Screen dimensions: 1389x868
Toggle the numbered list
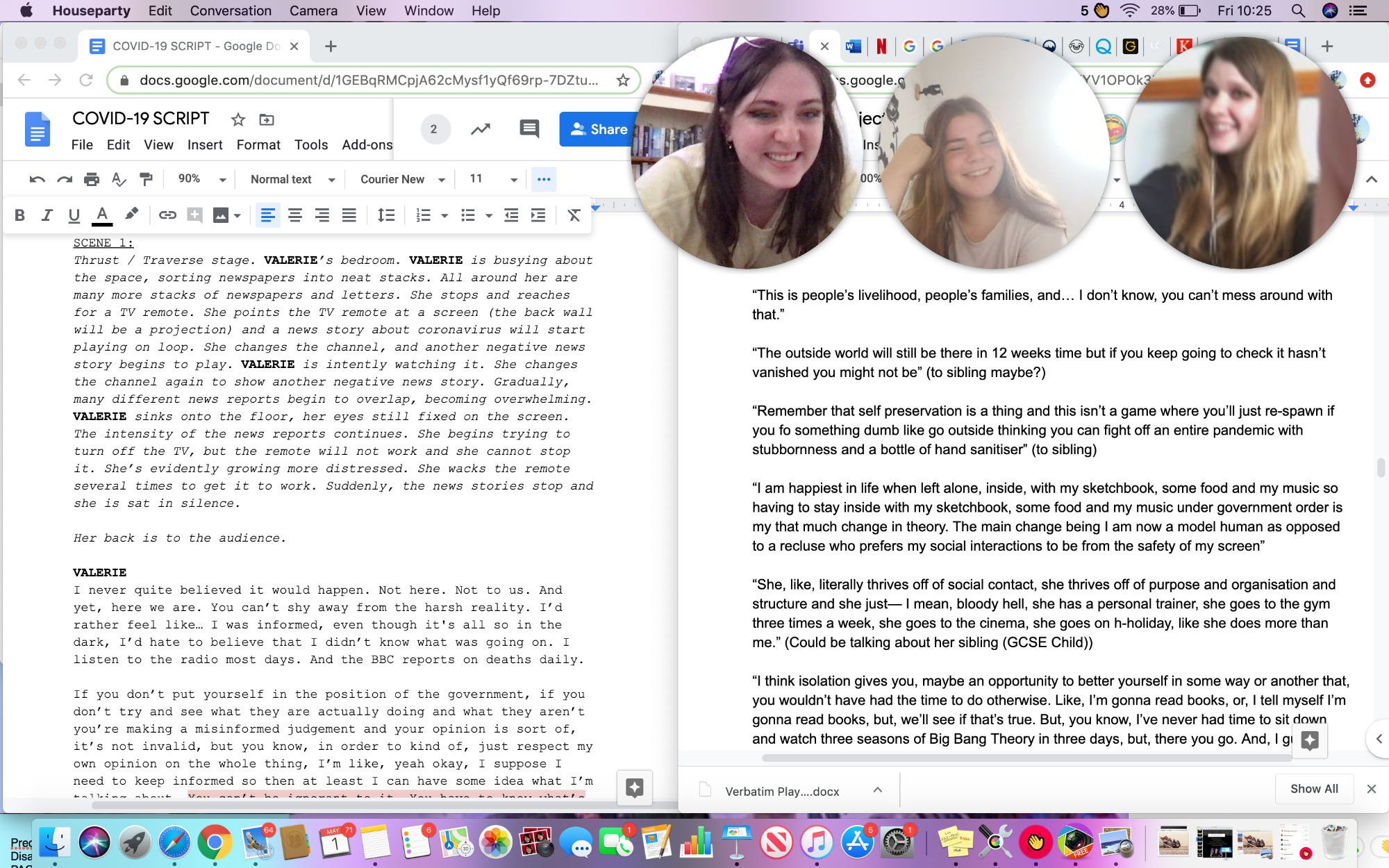(x=423, y=215)
